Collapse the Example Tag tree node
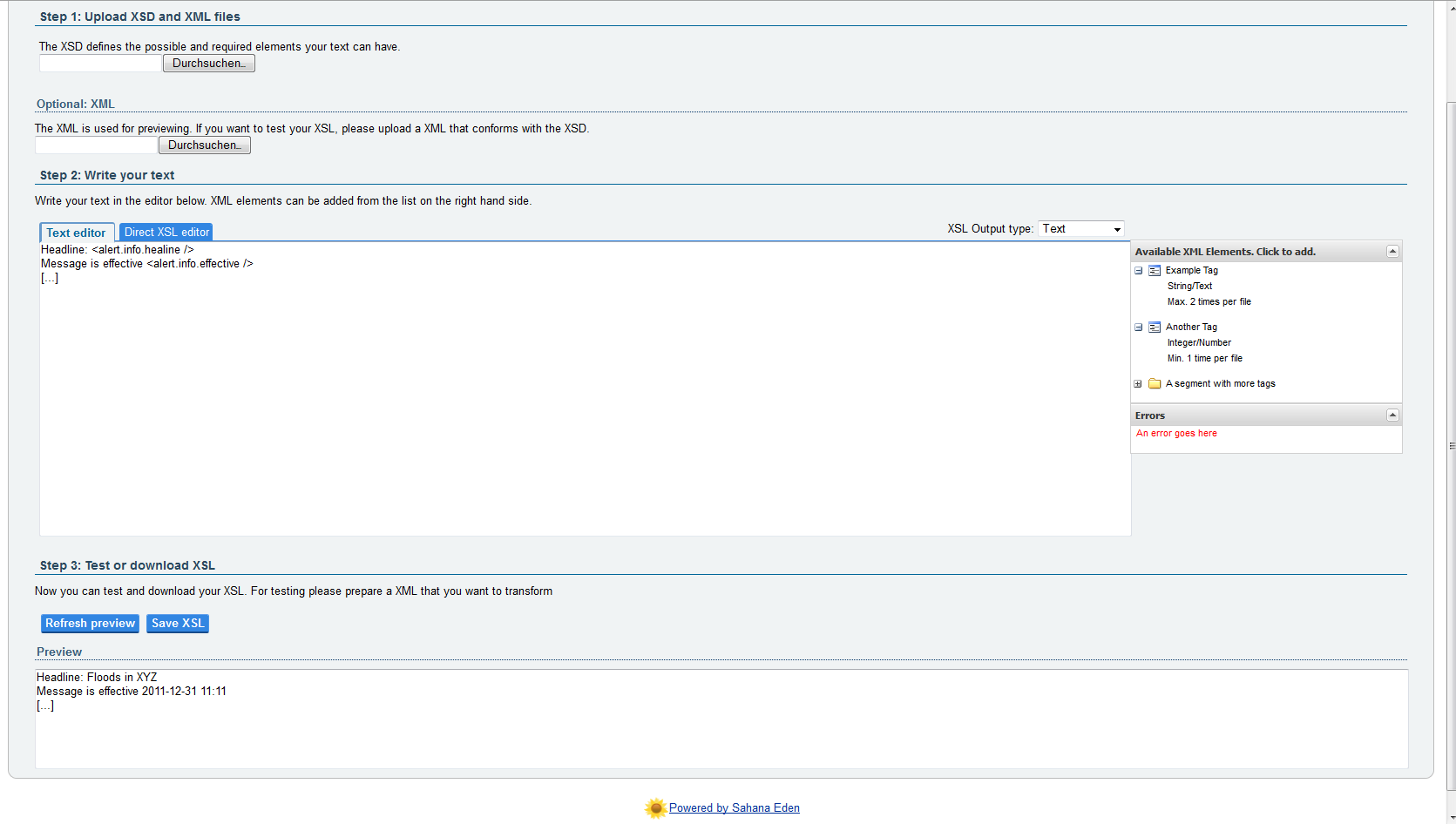This screenshot has width=1456, height=824. (x=1138, y=271)
